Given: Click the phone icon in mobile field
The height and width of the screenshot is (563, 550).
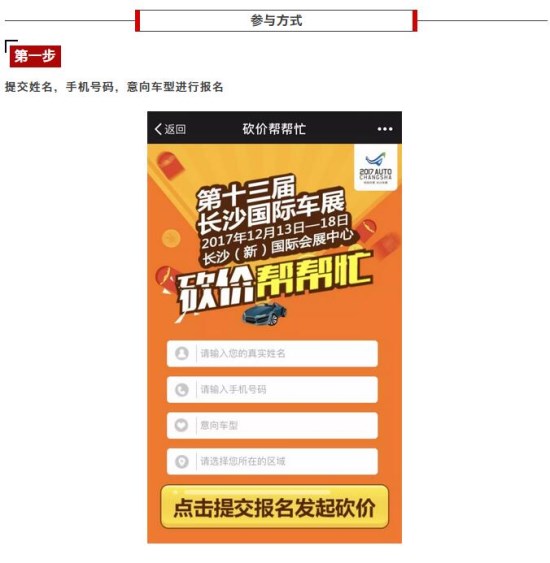Looking at the screenshot, I should 182,390.
